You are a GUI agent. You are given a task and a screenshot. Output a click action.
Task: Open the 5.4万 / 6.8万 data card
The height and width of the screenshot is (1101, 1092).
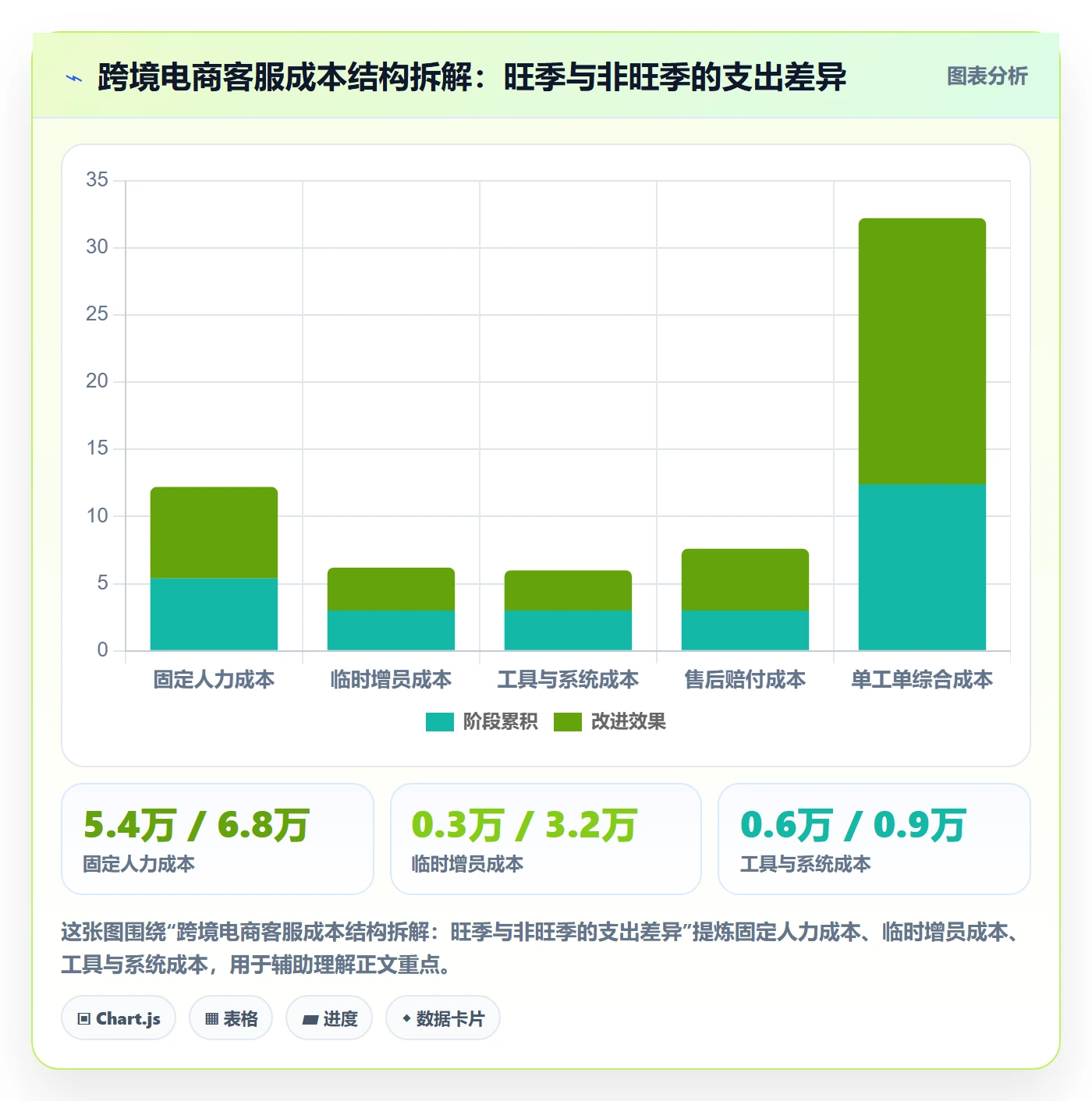pos(218,839)
